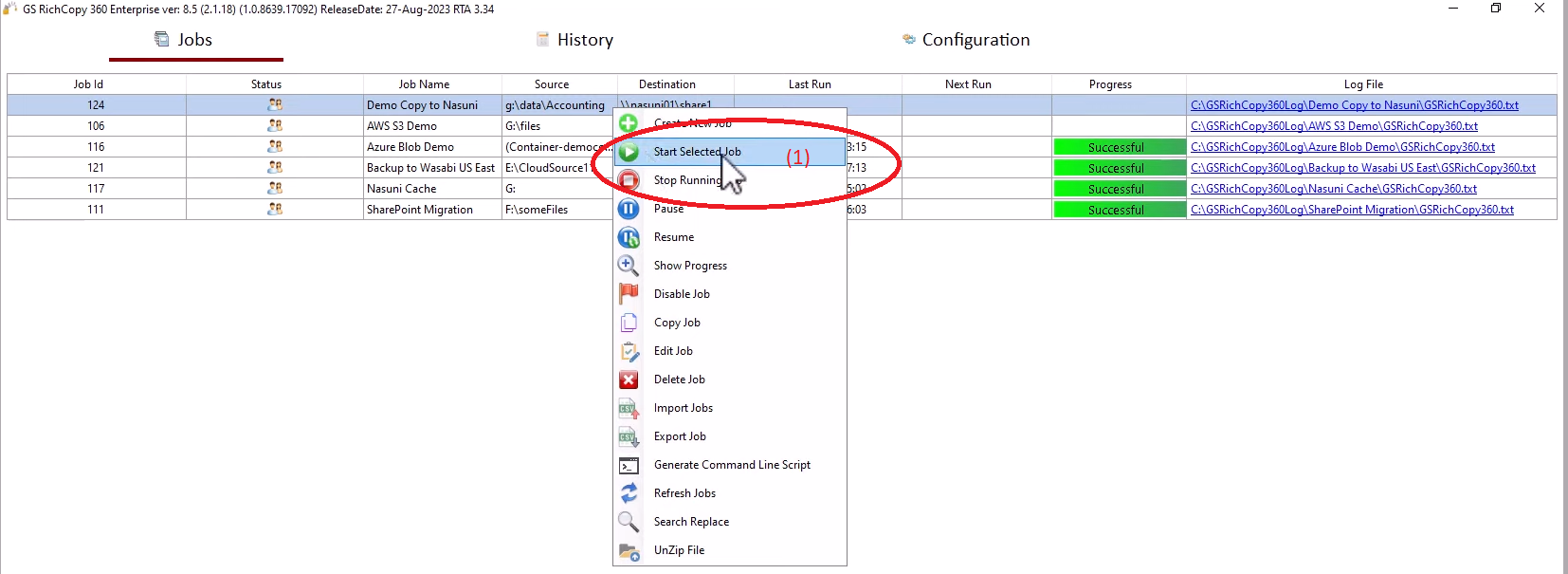Click the green Start Selected Job icon
Screen dimensions: 1568x574
click(x=629, y=152)
